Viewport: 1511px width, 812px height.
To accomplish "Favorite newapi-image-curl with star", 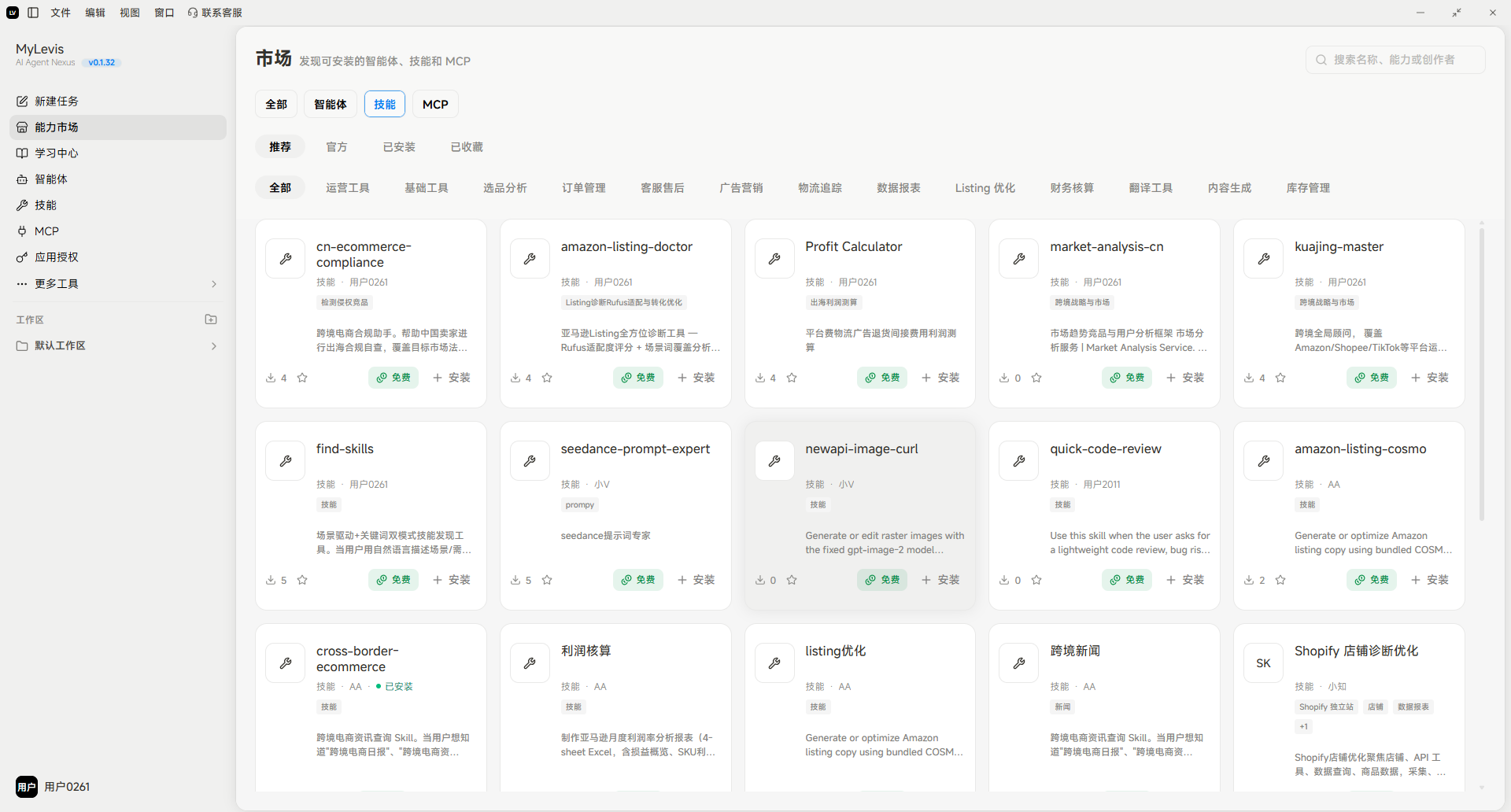I will pos(792,580).
